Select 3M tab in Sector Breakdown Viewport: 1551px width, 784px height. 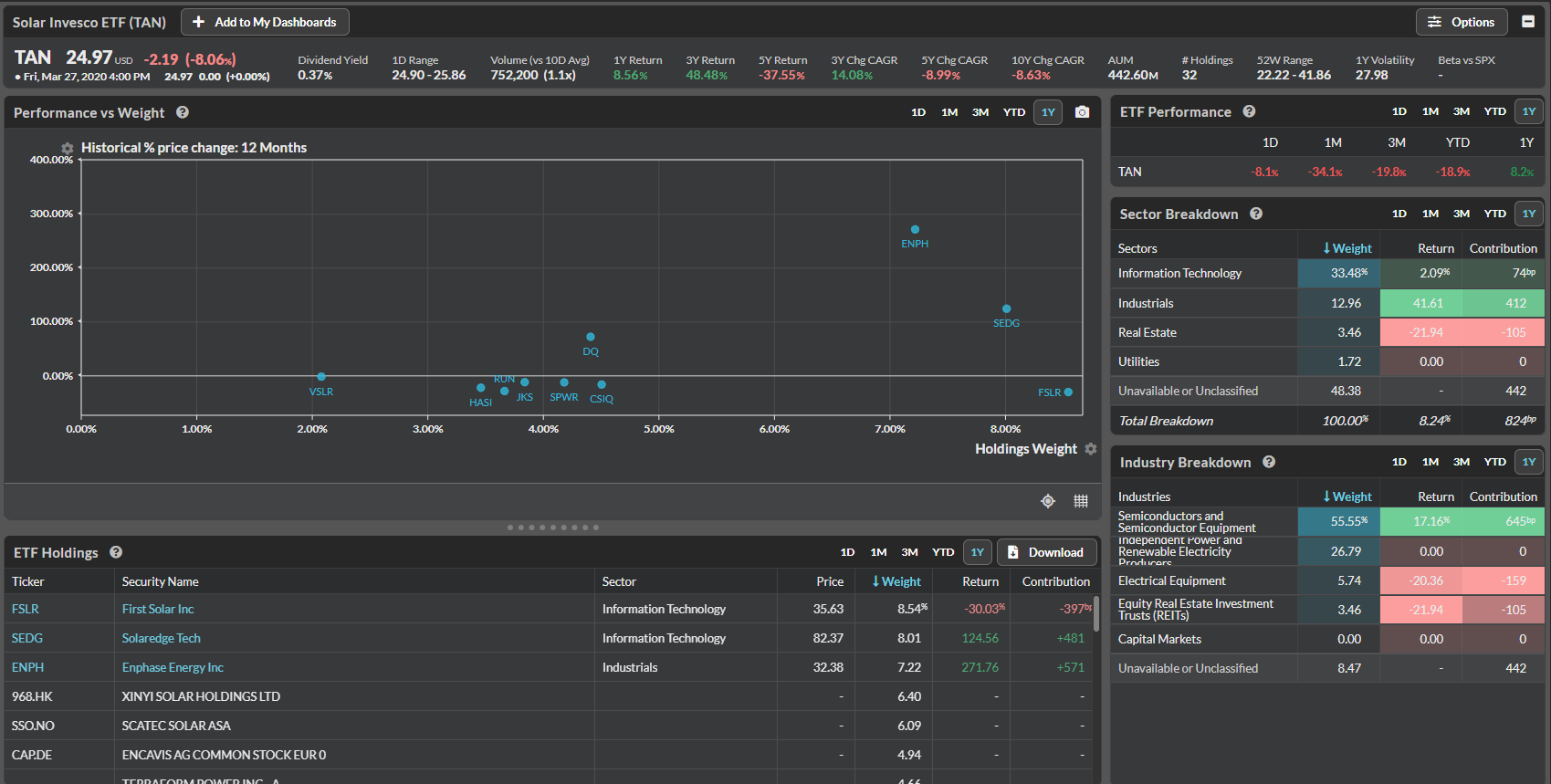(1462, 214)
